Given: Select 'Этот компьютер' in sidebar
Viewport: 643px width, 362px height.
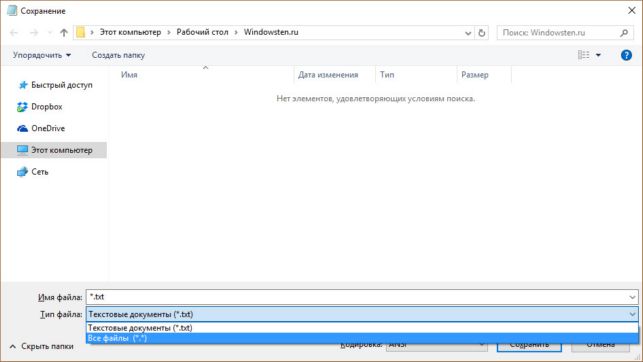Looking at the screenshot, I should tap(55, 150).
